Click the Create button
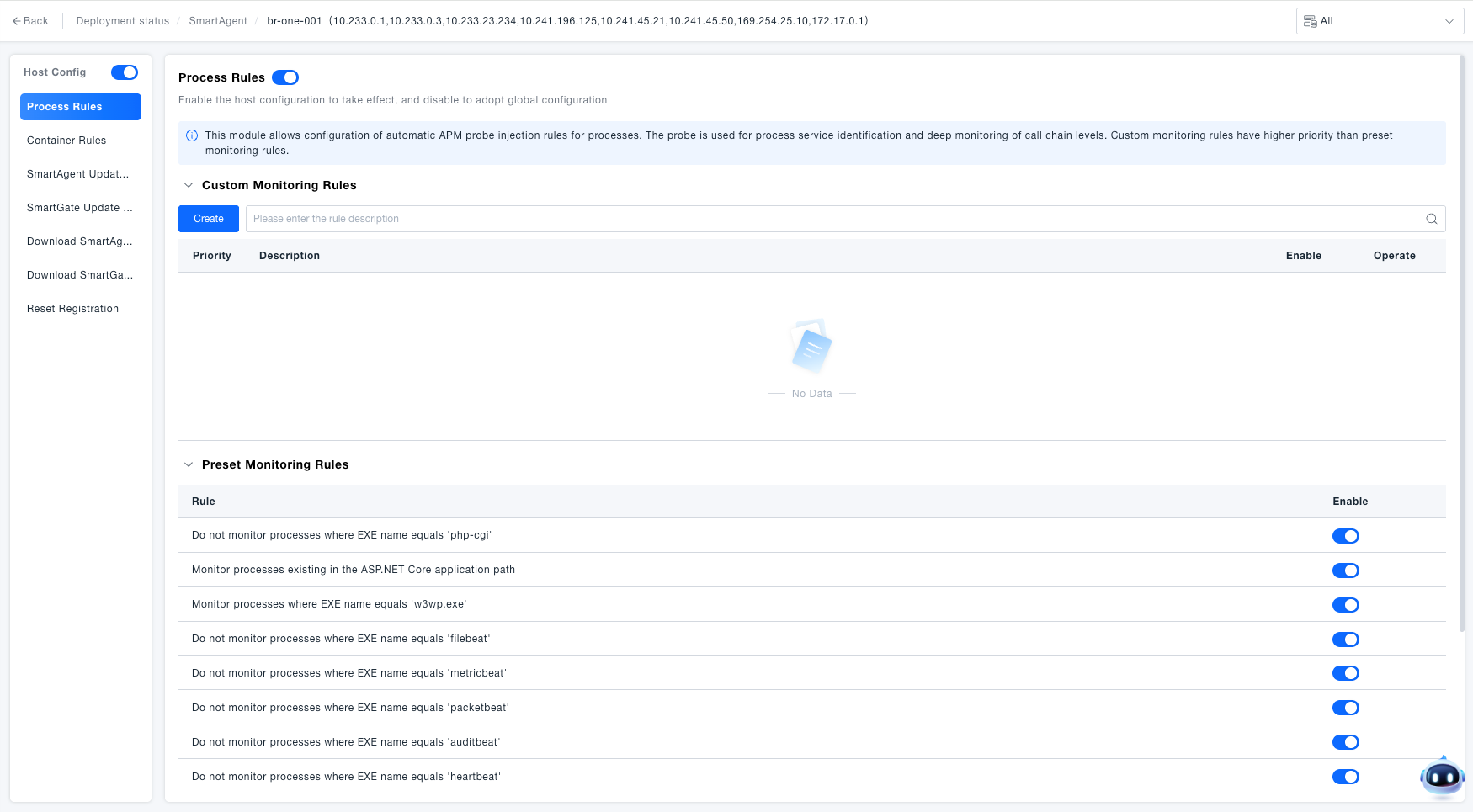This screenshot has height=812, width=1473. pos(209,219)
